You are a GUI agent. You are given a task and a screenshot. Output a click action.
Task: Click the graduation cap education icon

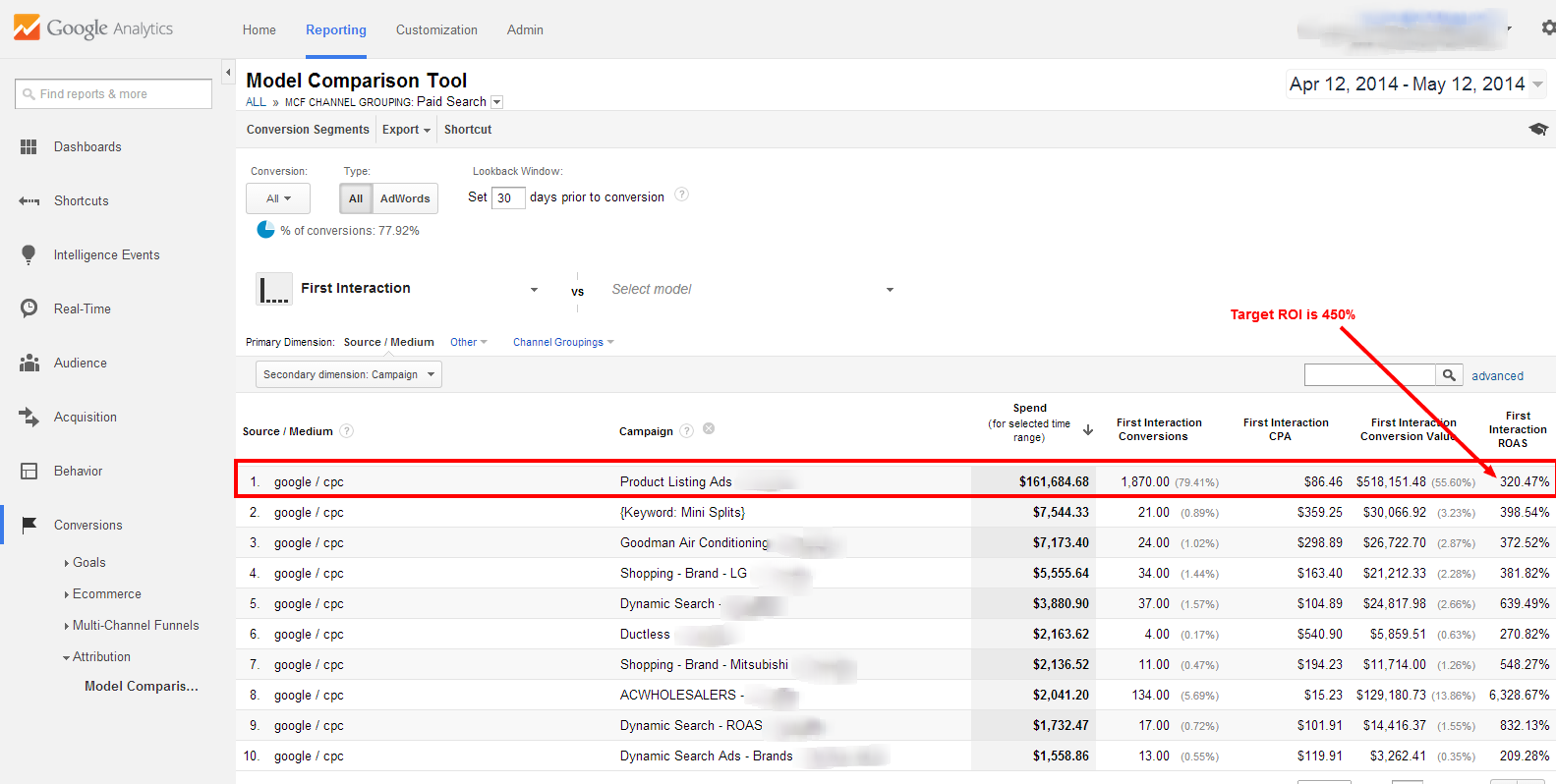tap(1538, 130)
